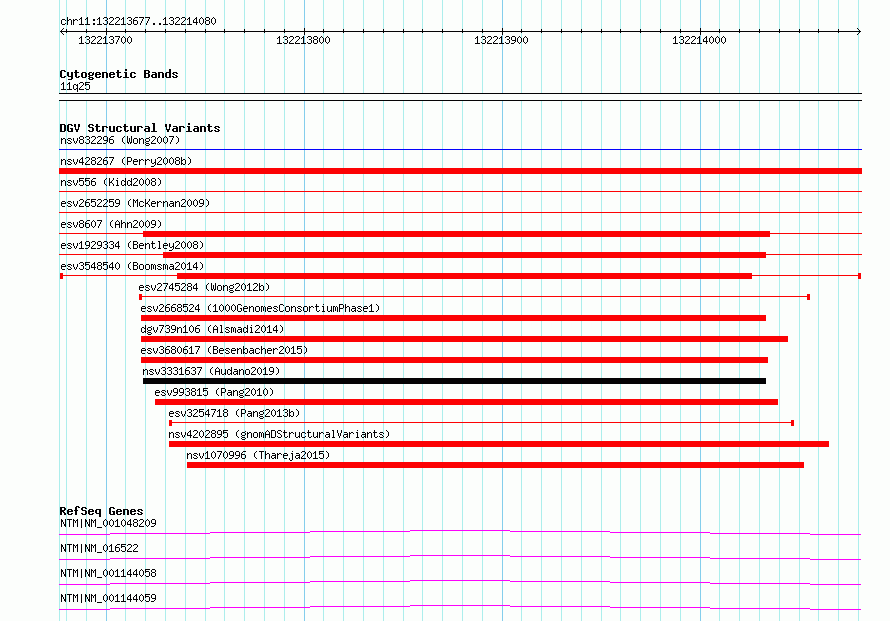Open variant nsv3331637 (Audano2019)

pyautogui.click(x=211, y=371)
